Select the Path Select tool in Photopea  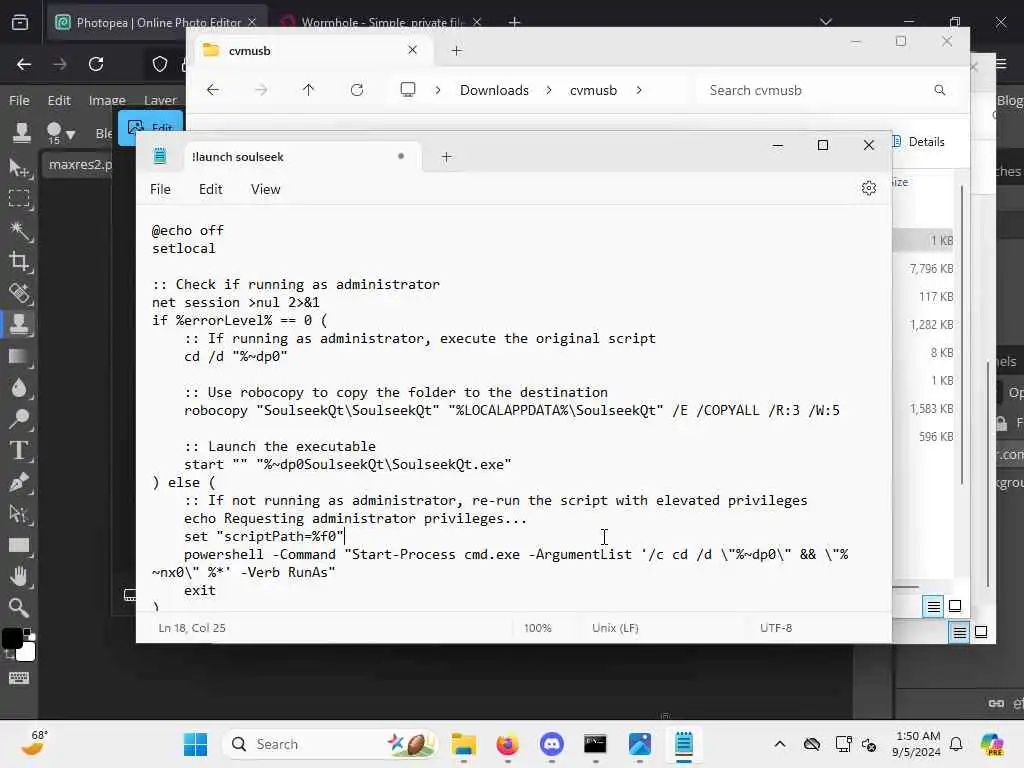pos(20,514)
